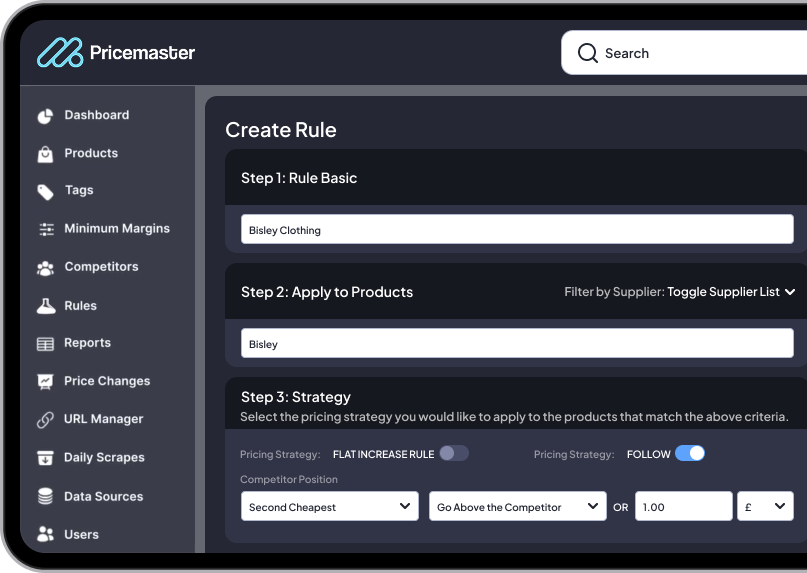Viewport: 807px width, 573px height.
Task: Click the Minimum Margins sliders icon
Action: [46, 229]
